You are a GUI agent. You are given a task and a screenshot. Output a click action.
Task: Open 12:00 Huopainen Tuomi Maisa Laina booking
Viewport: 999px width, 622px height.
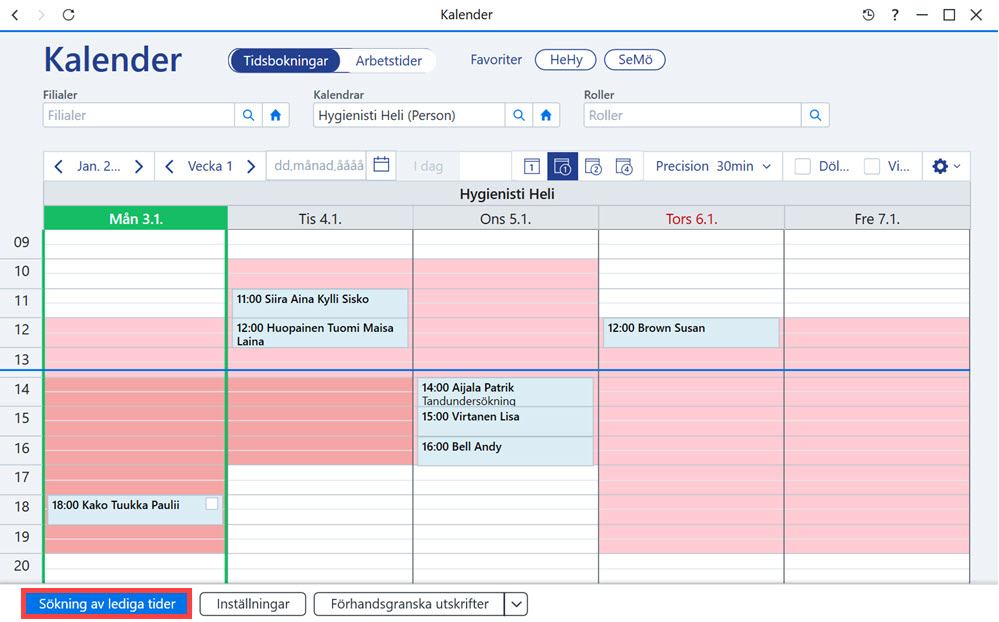pyautogui.click(x=320, y=333)
